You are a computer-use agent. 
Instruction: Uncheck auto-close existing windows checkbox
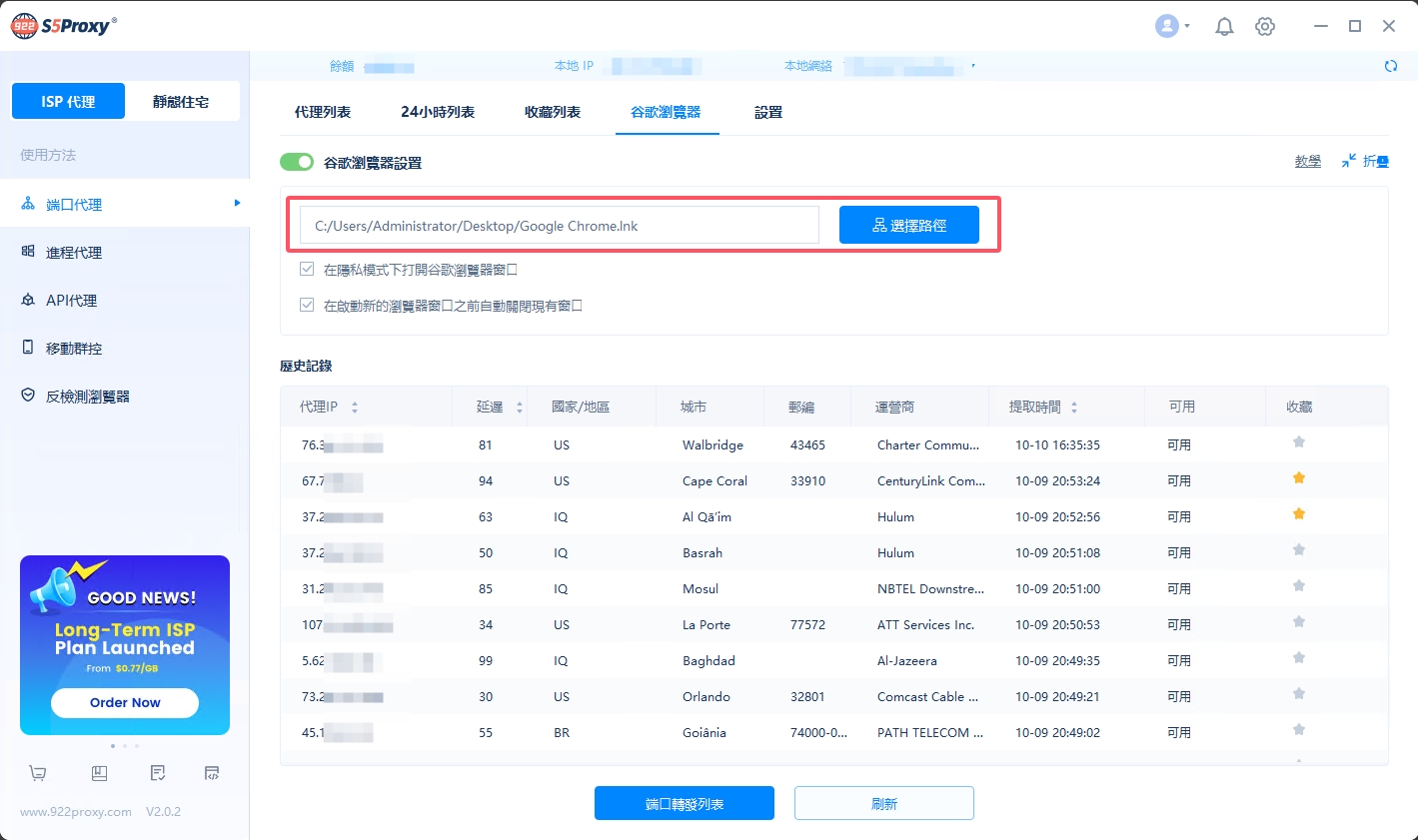[x=307, y=305]
